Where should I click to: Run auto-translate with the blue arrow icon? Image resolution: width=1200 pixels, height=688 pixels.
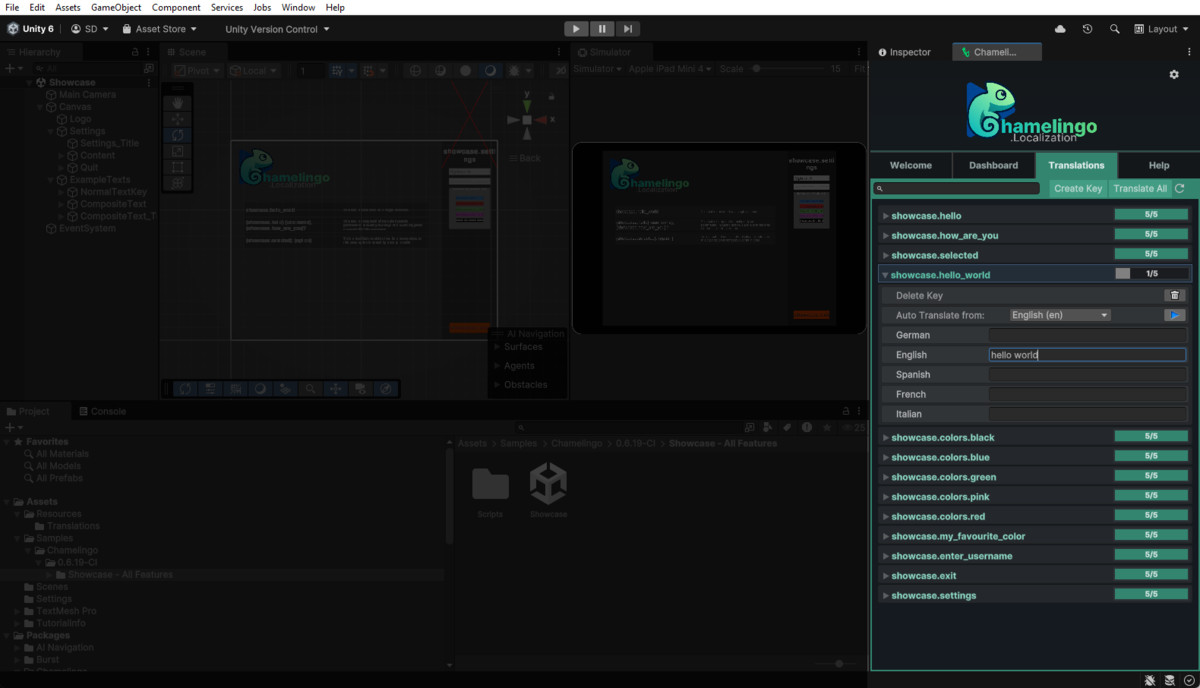click(x=1175, y=315)
